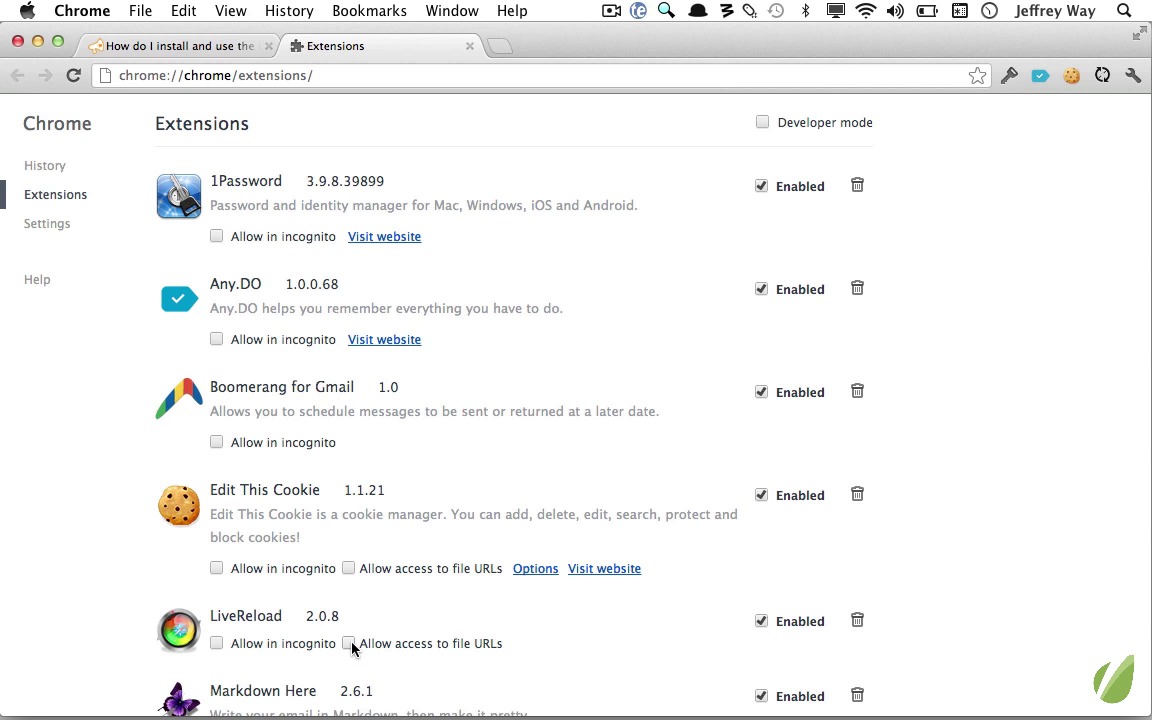Viewport: 1152px width, 720px height.
Task: Allow Edit This Cookie in incognito
Action: click(216, 568)
